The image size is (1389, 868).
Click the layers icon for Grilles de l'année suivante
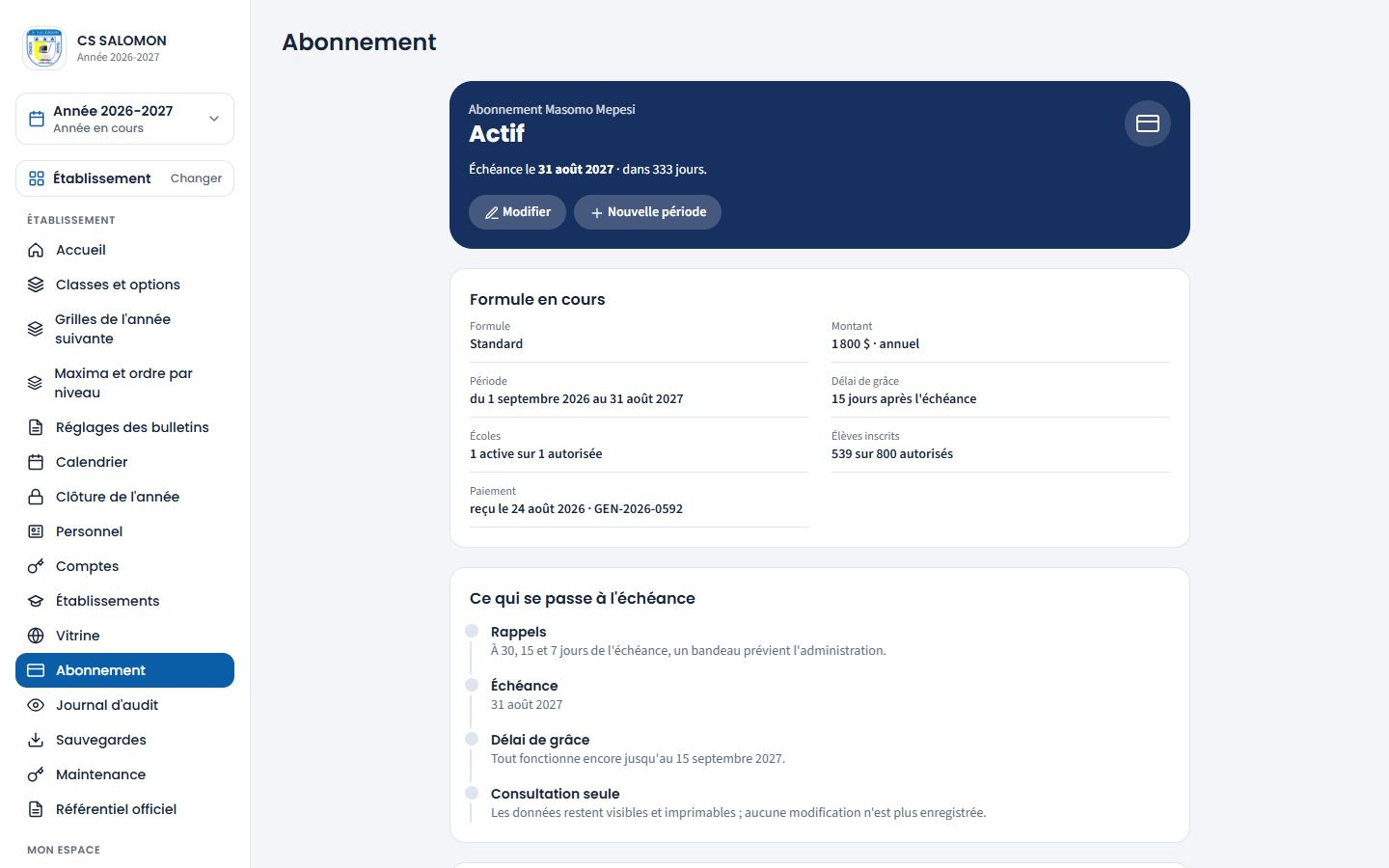36,329
